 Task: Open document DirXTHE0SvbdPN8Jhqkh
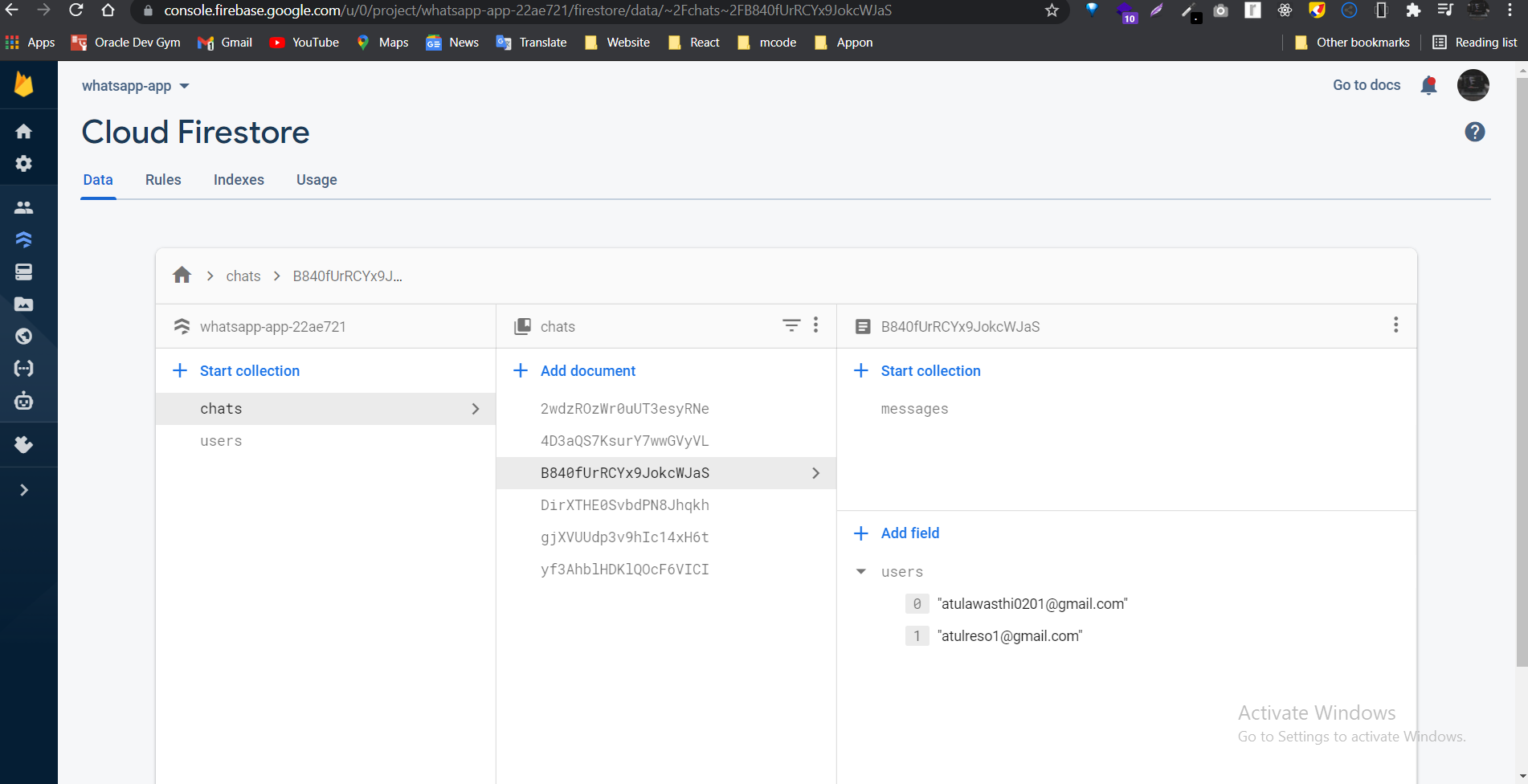(x=666, y=505)
